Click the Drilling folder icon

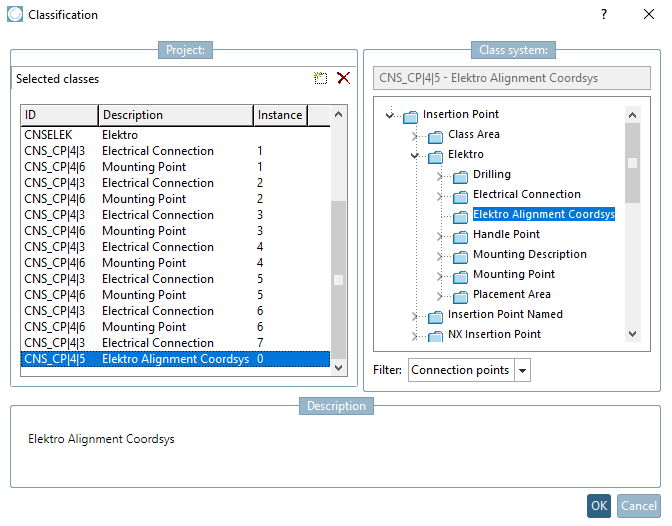point(460,175)
